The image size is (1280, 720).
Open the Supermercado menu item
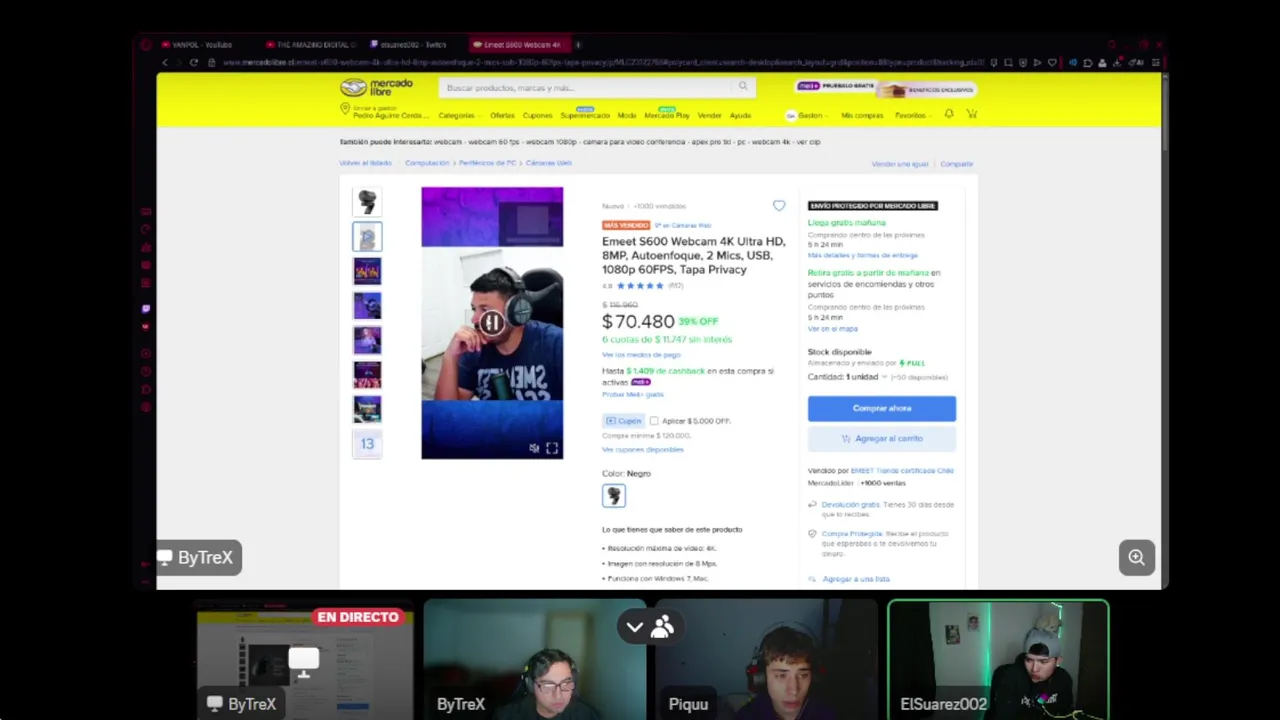pyautogui.click(x=585, y=116)
